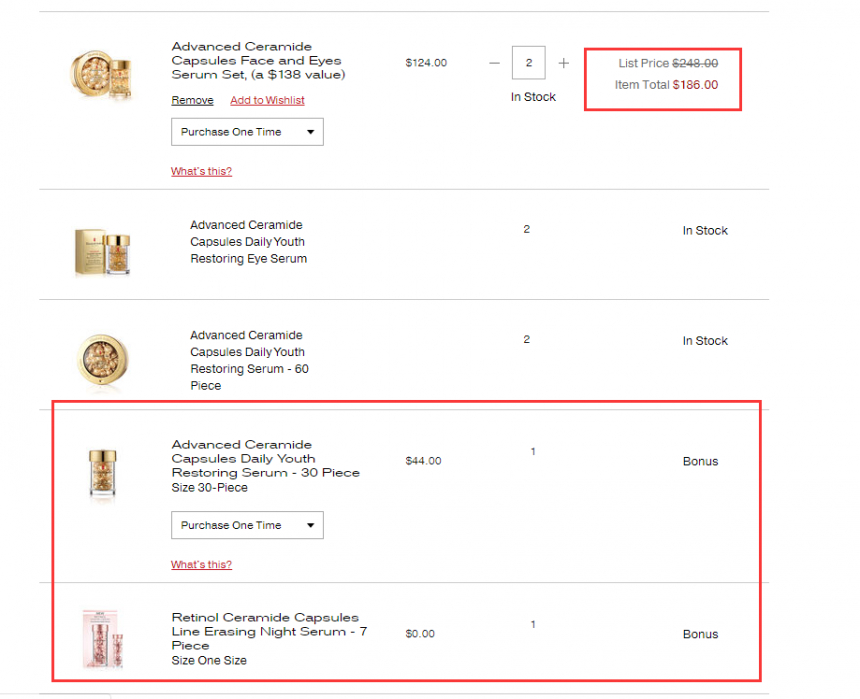Image resolution: width=860 pixels, height=699 pixels.
Task: Remove the Face and Eyes Serum Set
Action: 192,100
